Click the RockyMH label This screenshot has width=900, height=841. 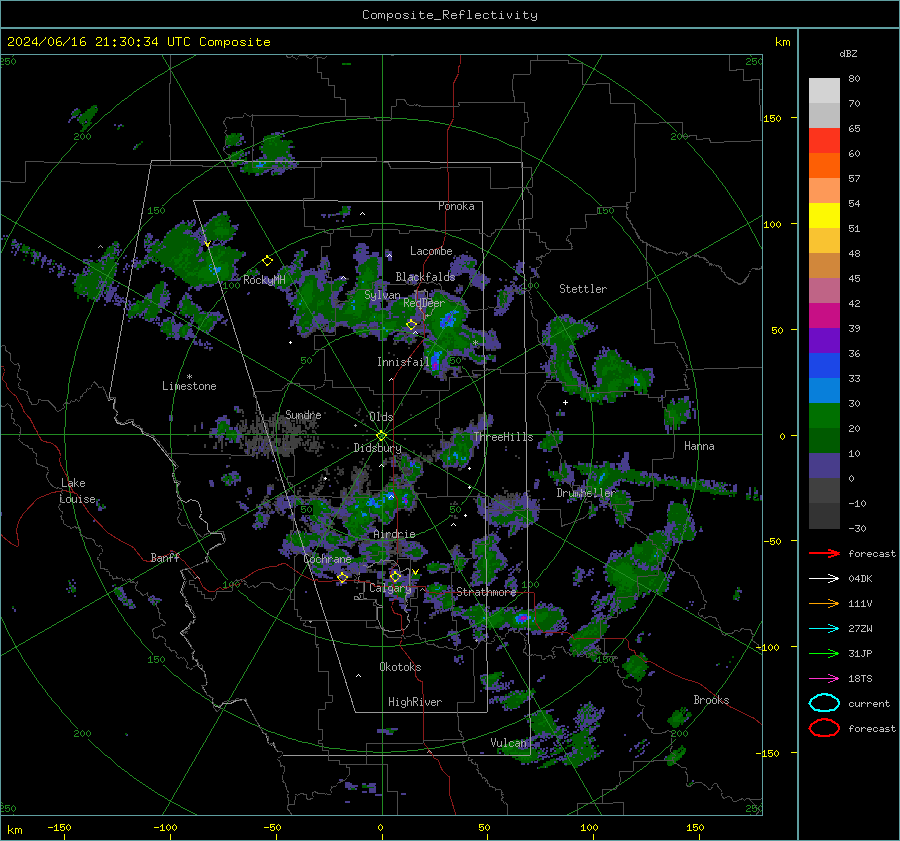(264, 280)
